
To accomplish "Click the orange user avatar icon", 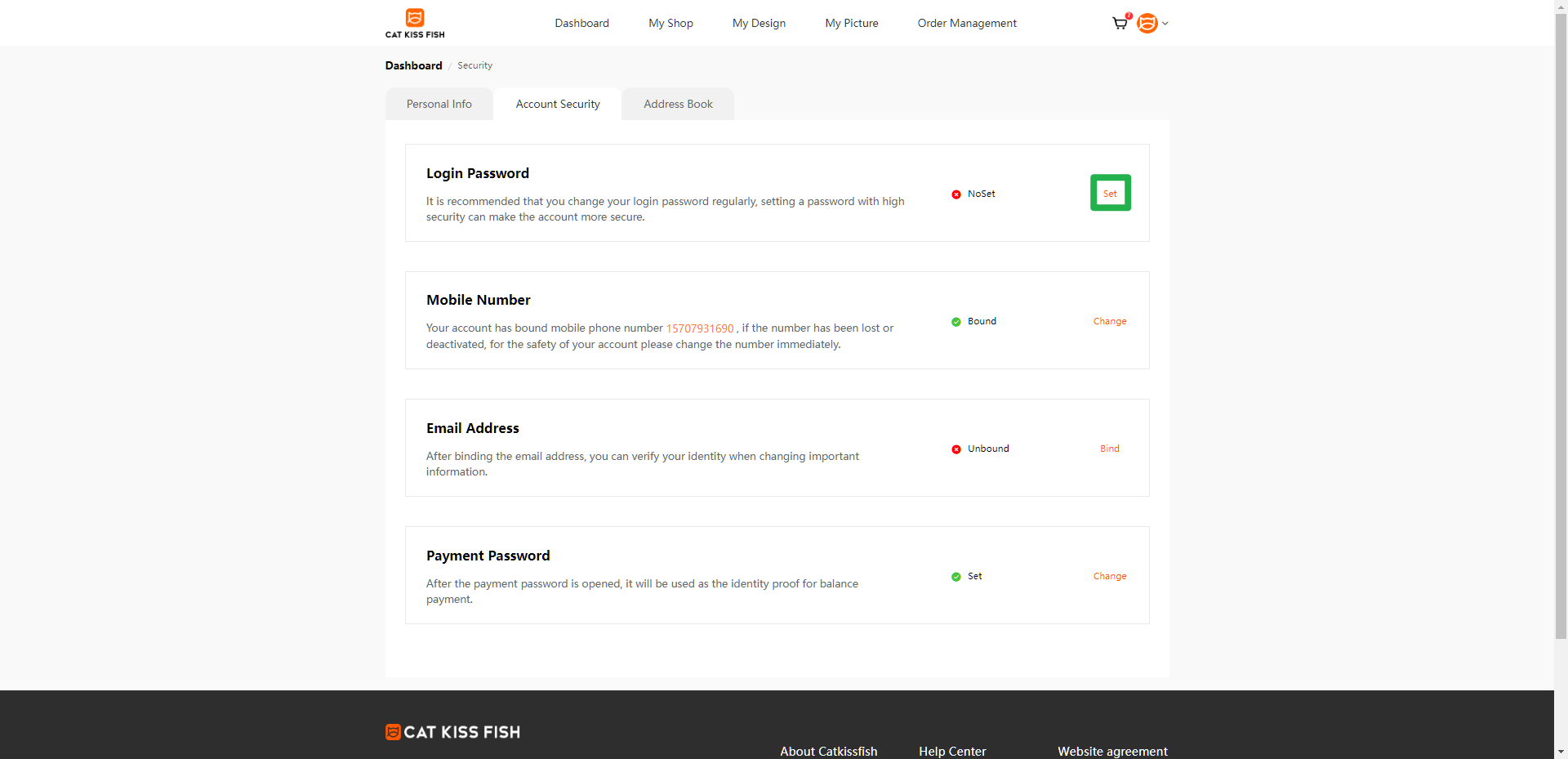I will [x=1147, y=24].
